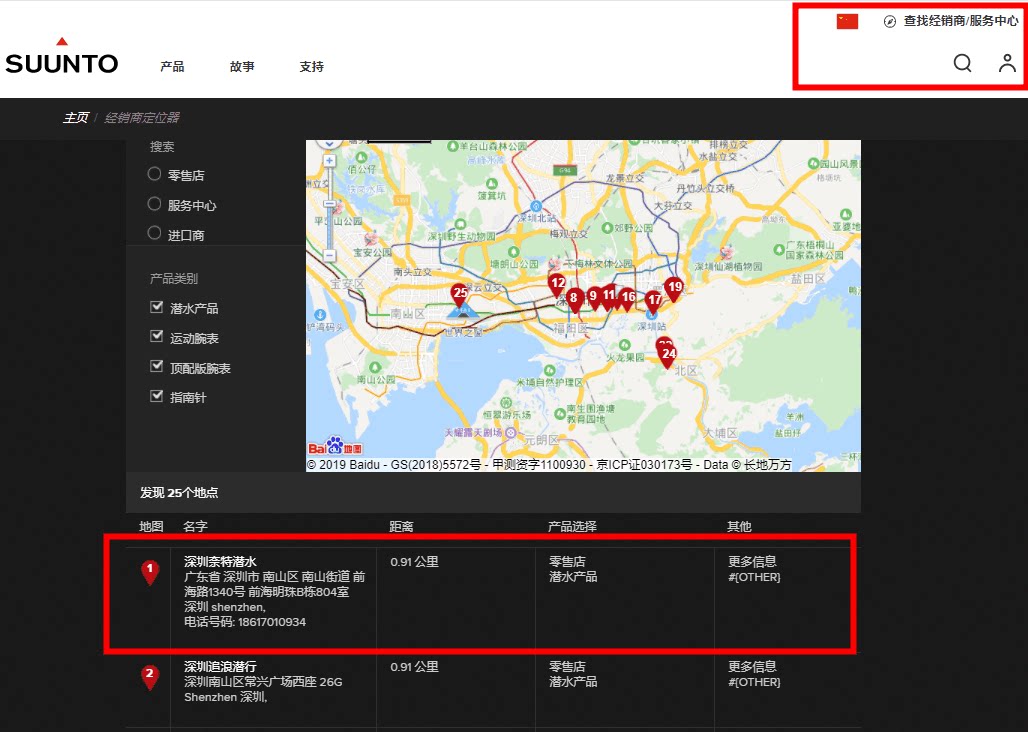
Task: Open the user account icon
Action: pos(1007,63)
